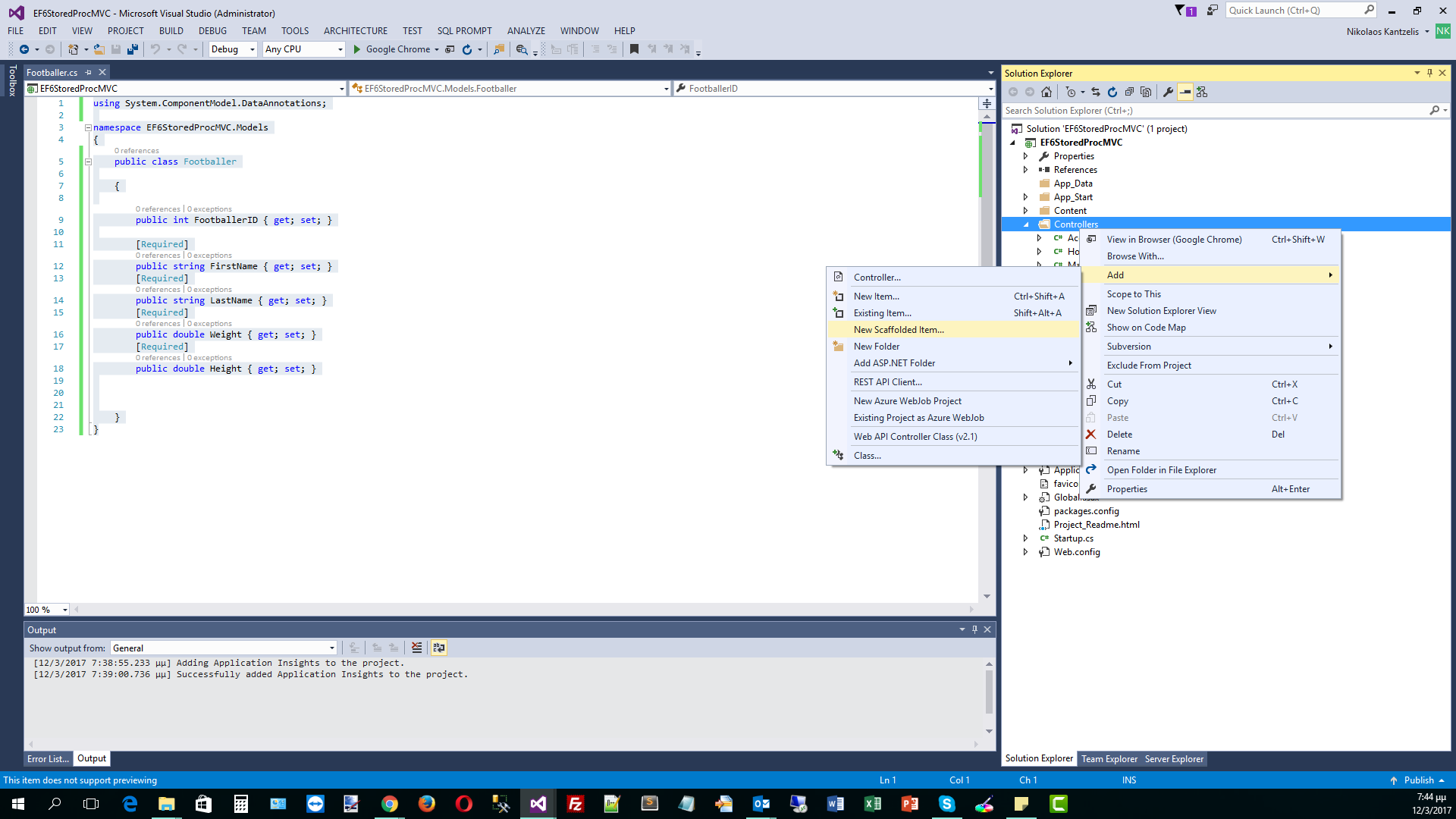Image resolution: width=1456 pixels, height=819 pixels.
Task: Click the New Project toolbar icon
Action: tap(73, 49)
